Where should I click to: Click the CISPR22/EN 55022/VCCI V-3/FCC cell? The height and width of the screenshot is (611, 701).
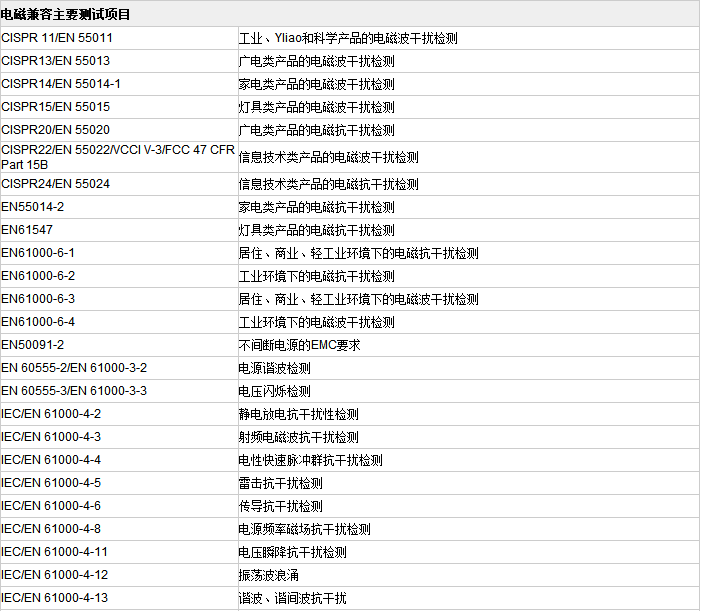pyautogui.click(x=117, y=157)
